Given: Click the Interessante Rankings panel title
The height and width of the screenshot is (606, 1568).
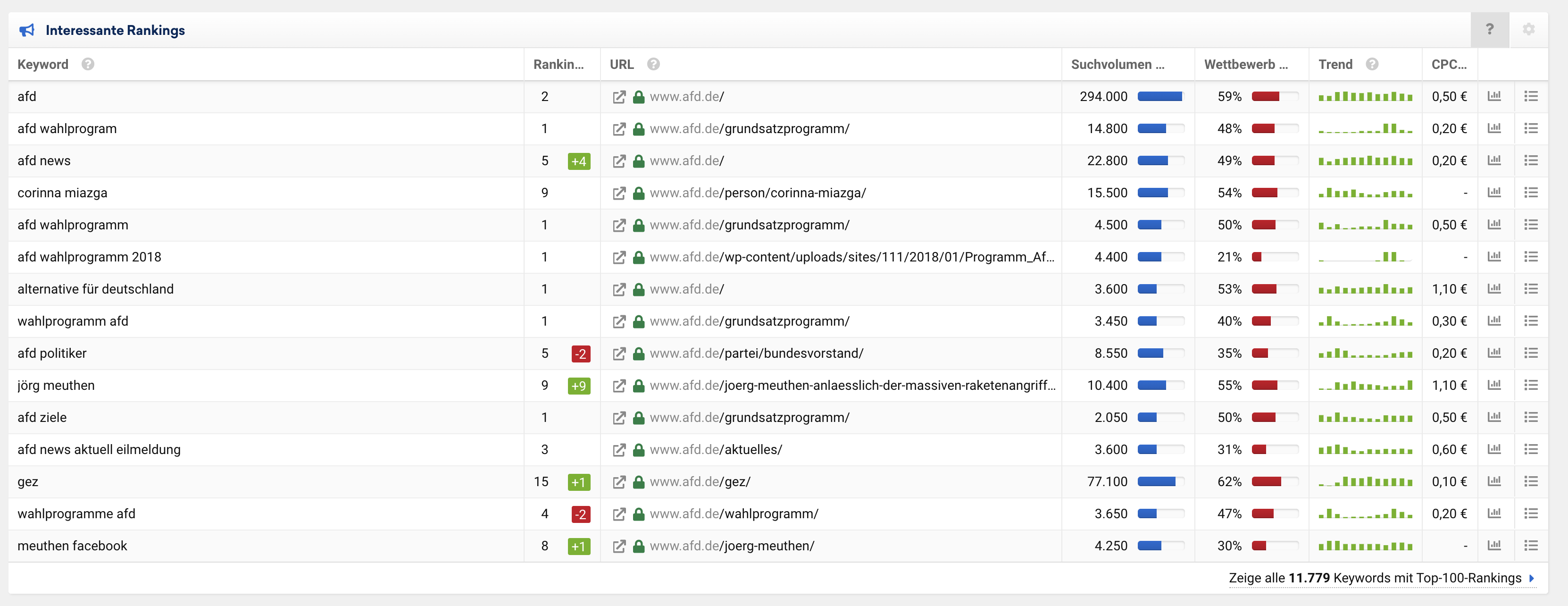Looking at the screenshot, I should tap(115, 30).
